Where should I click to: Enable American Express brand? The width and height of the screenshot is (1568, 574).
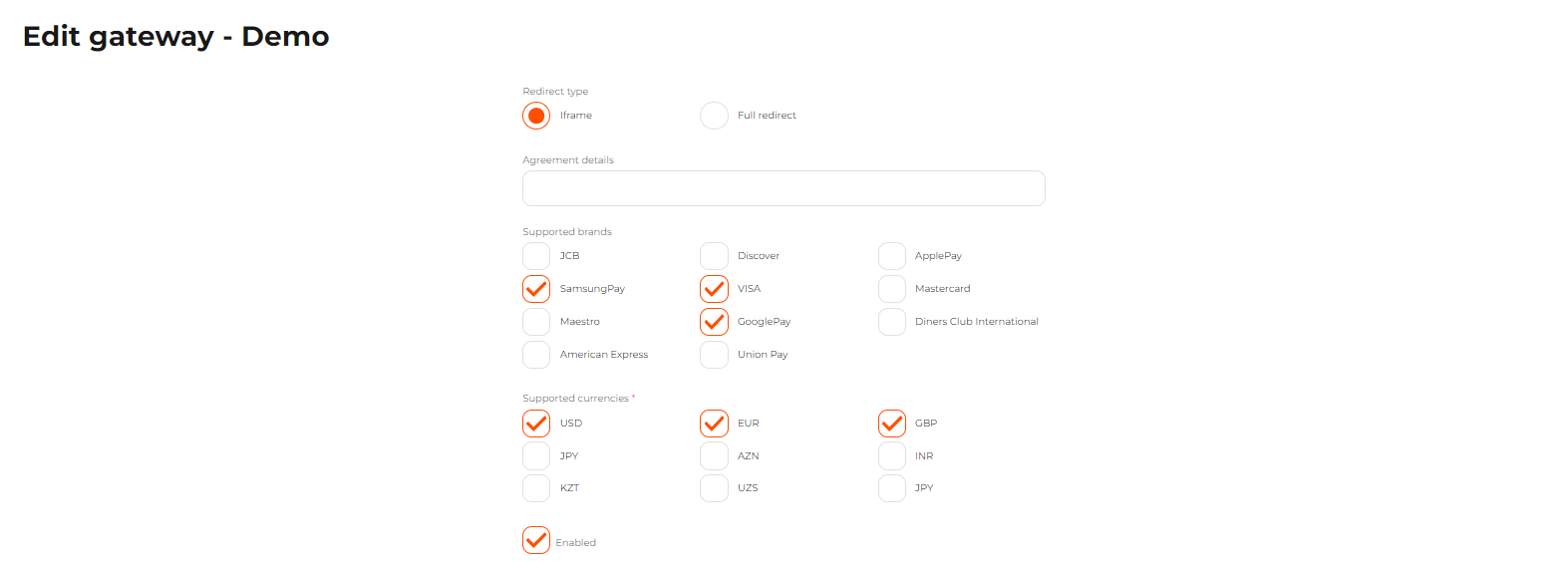point(536,355)
